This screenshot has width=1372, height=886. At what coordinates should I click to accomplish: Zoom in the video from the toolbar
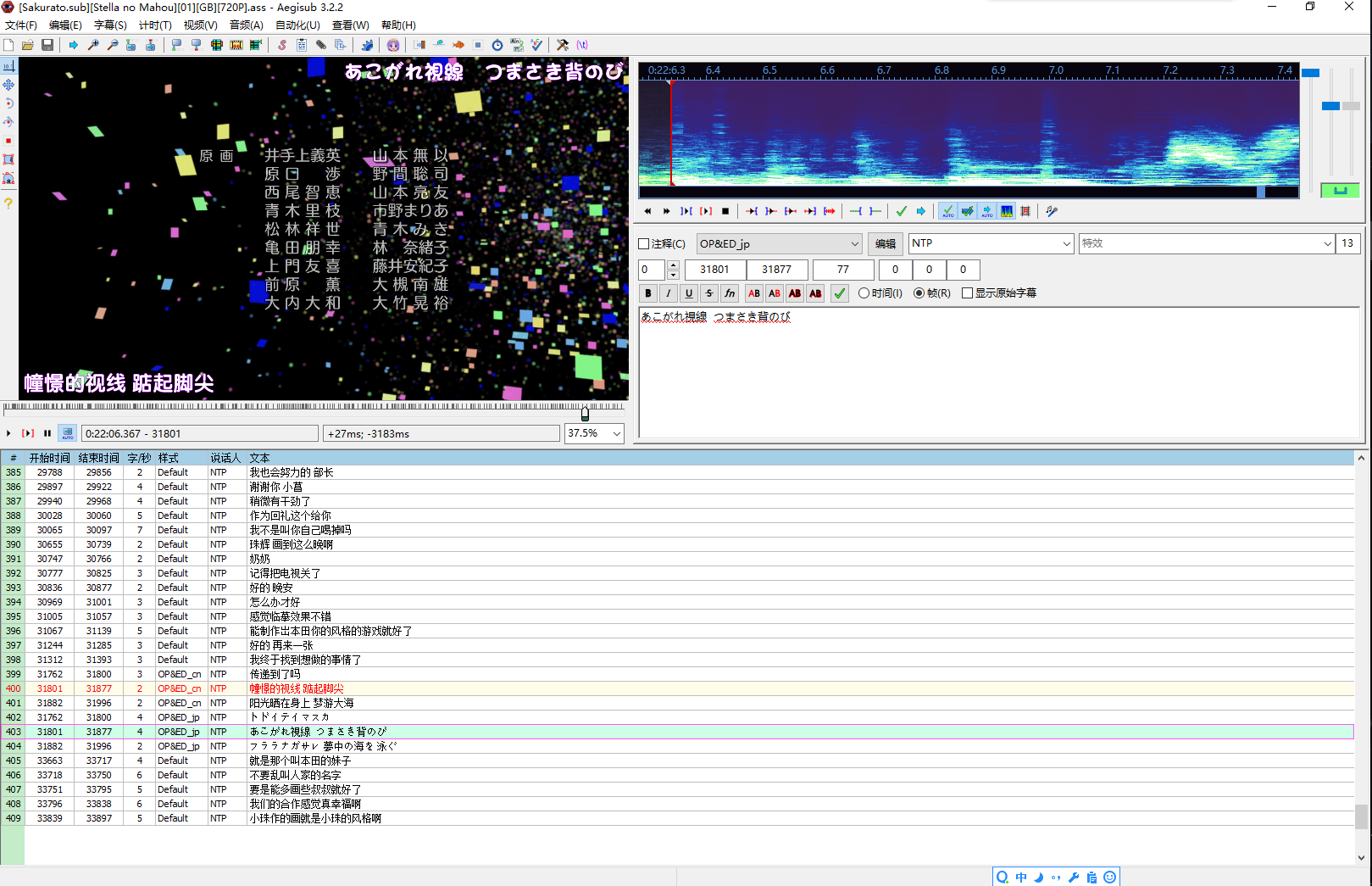[93, 45]
